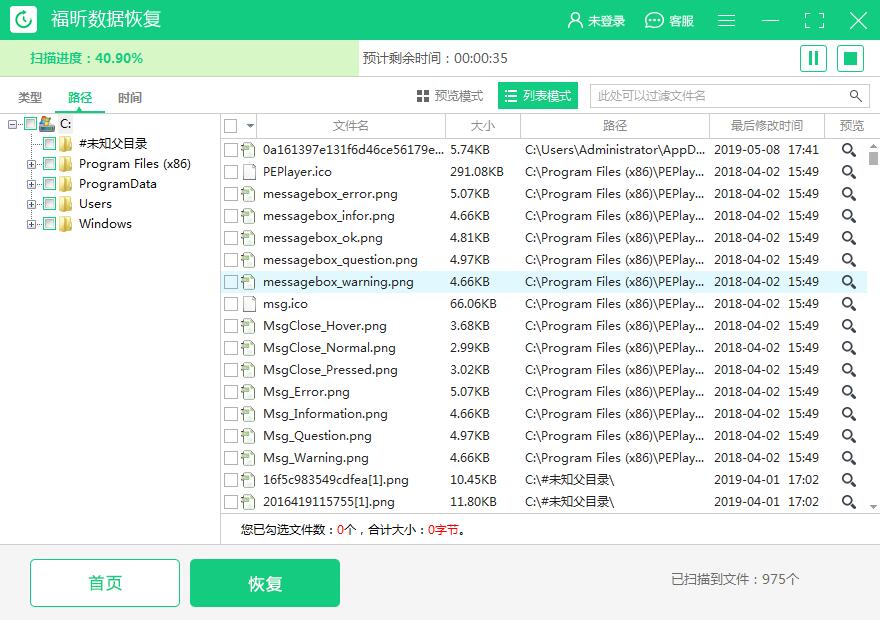Check the checkbox for messagebox_error.png
Image resolution: width=880 pixels, height=620 pixels.
[x=228, y=193]
